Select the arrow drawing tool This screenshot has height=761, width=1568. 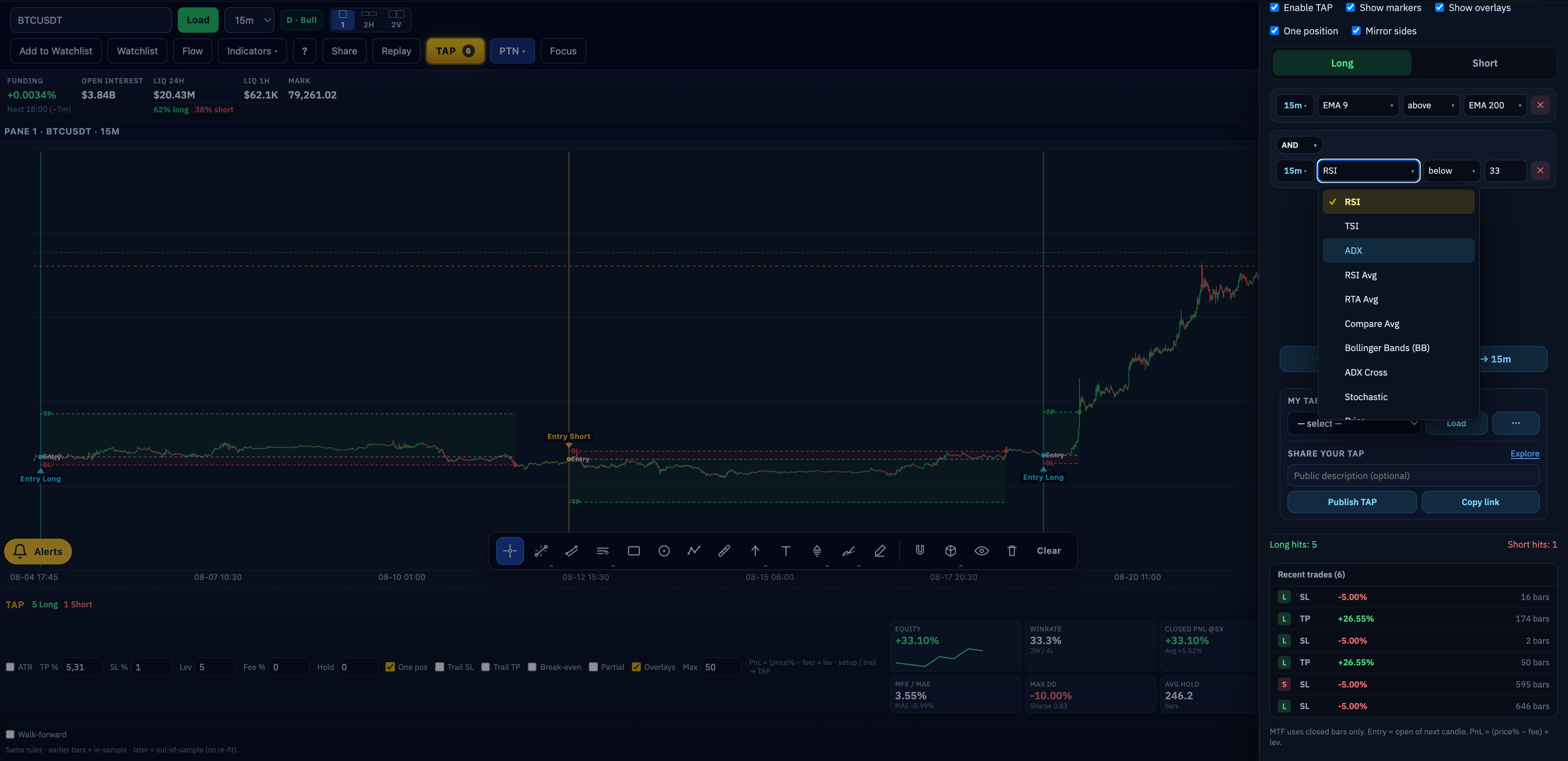click(755, 551)
